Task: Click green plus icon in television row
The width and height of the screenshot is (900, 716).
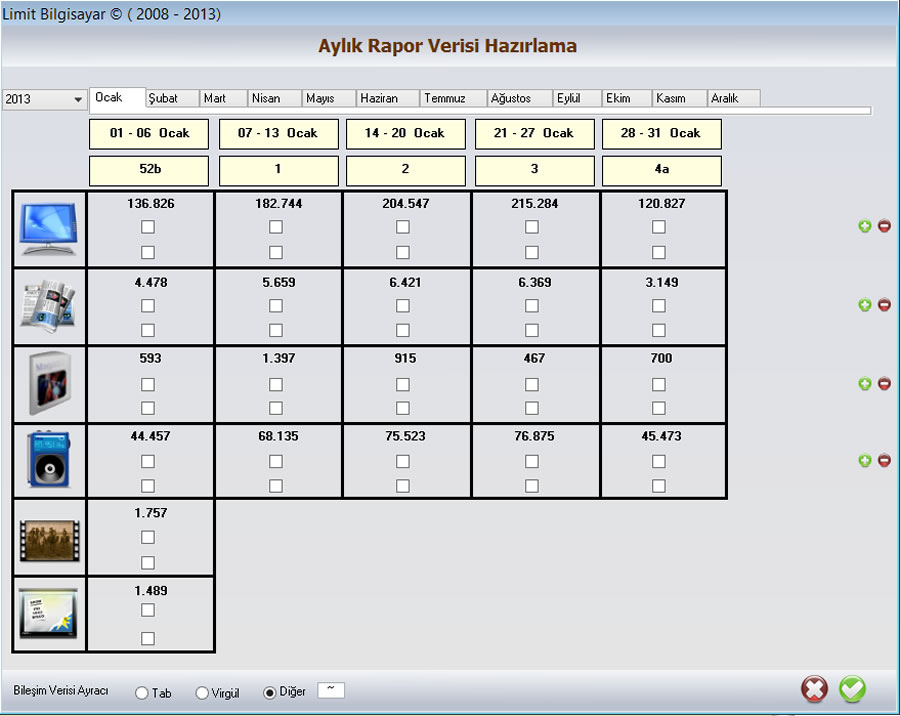Action: tap(865, 227)
